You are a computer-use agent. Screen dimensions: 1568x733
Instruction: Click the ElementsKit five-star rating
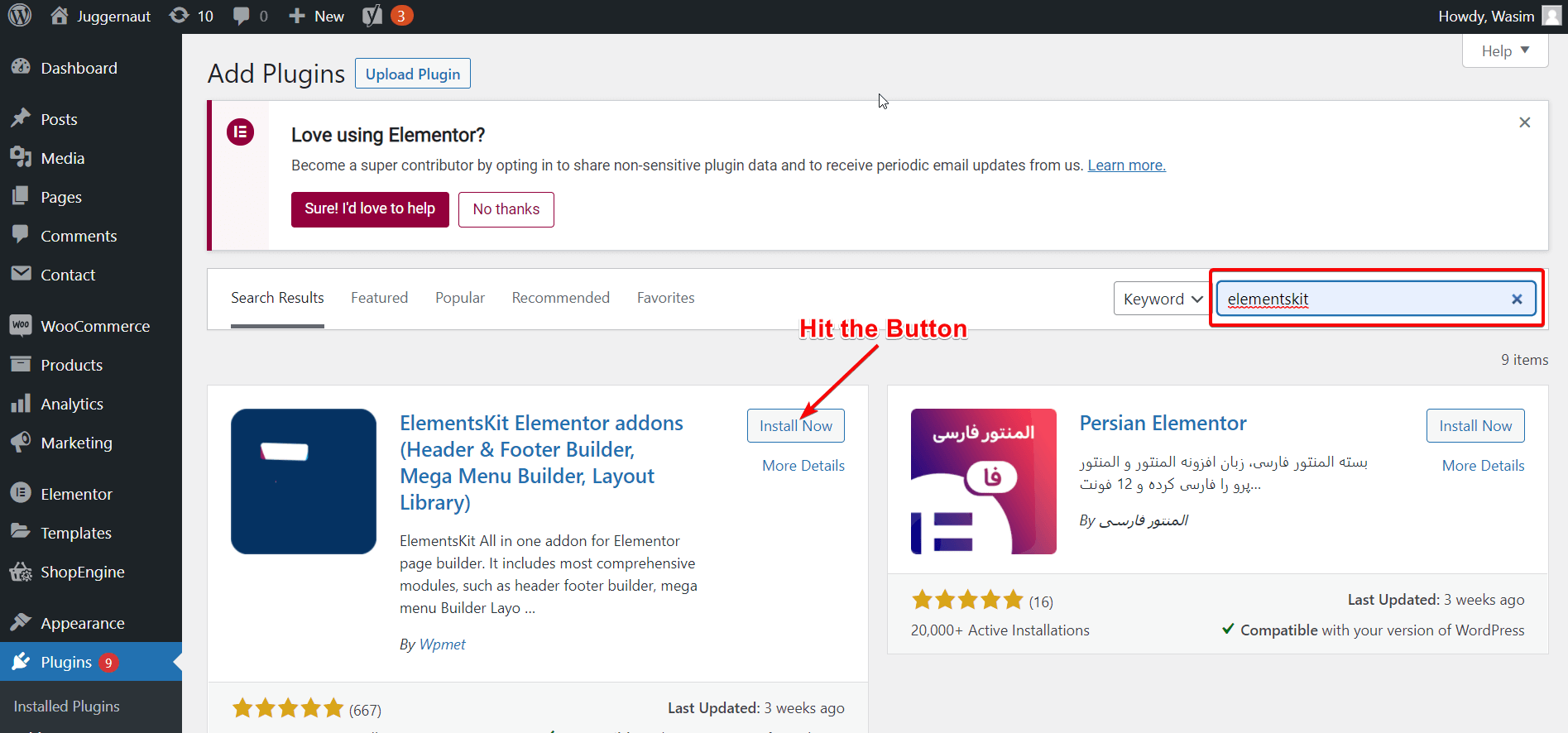(x=288, y=708)
